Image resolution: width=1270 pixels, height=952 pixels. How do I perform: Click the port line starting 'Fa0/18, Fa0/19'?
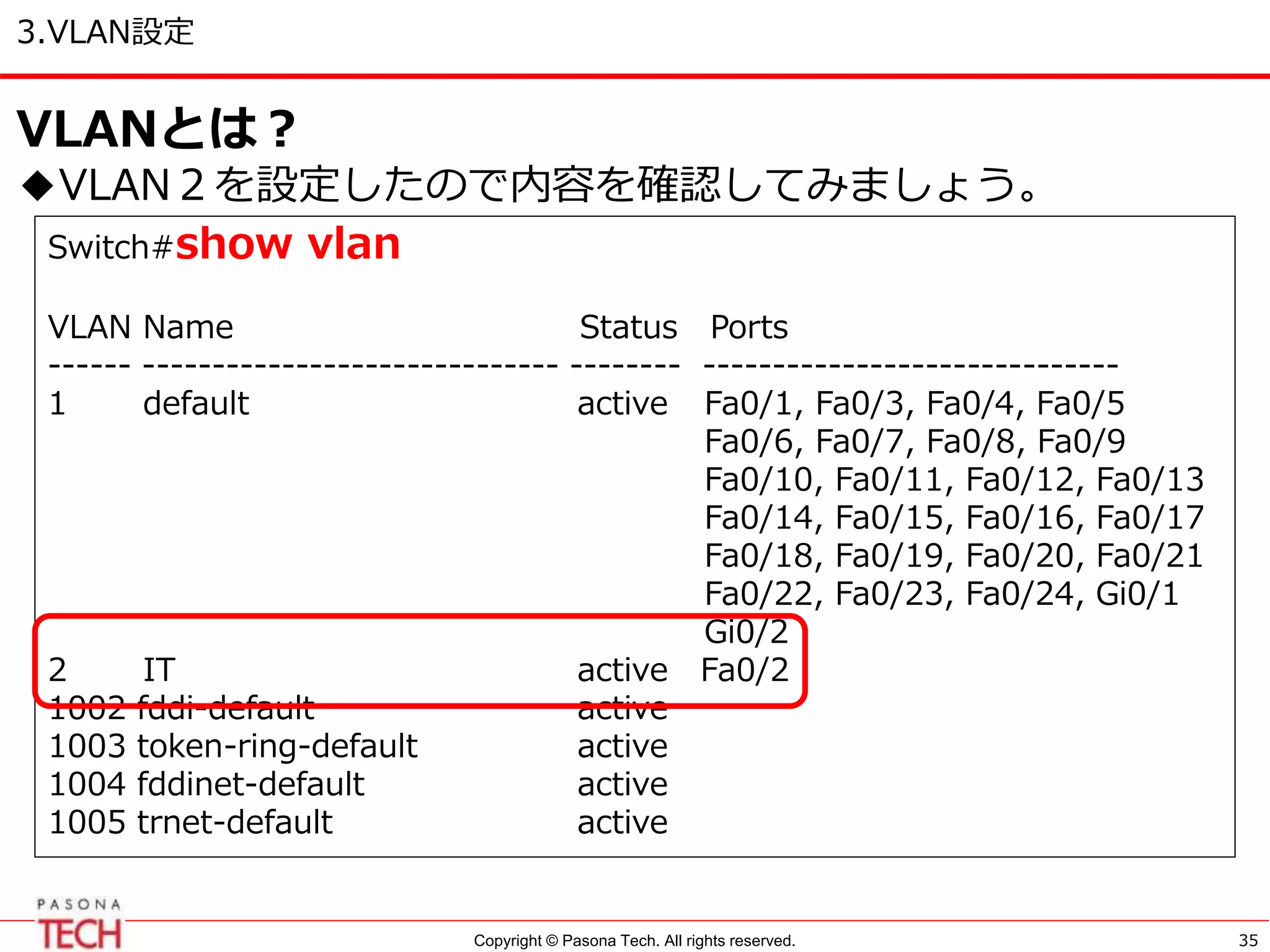954,555
